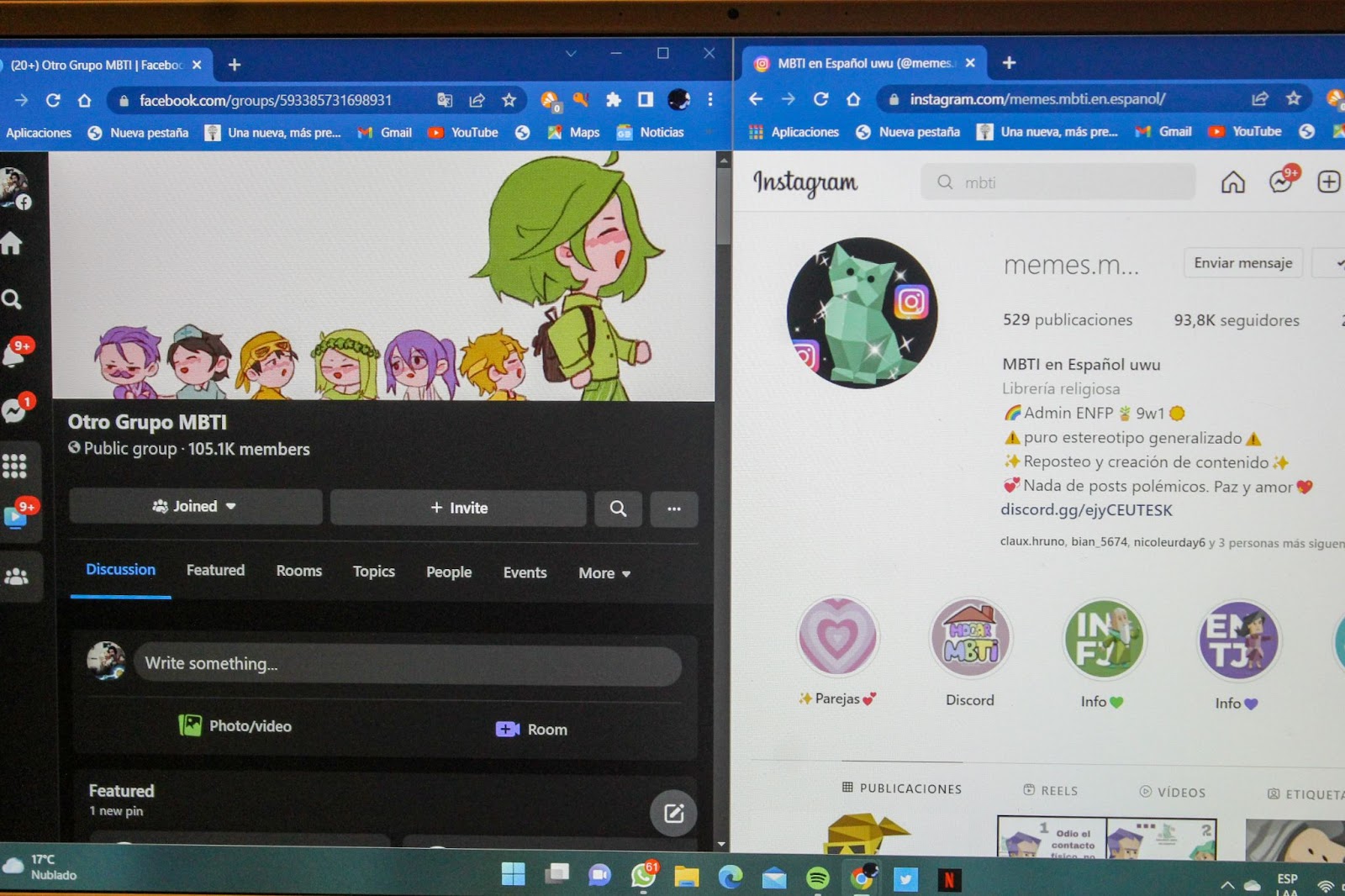
Task: Open Windows Start button
Action: pyautogui.click(x=513, y=874)
